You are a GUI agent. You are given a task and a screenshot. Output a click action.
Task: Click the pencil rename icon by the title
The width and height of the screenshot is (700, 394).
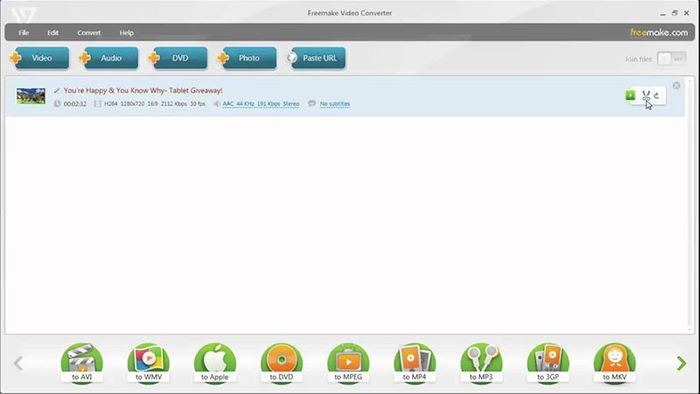pyautogui.click(x=57, y=91)
